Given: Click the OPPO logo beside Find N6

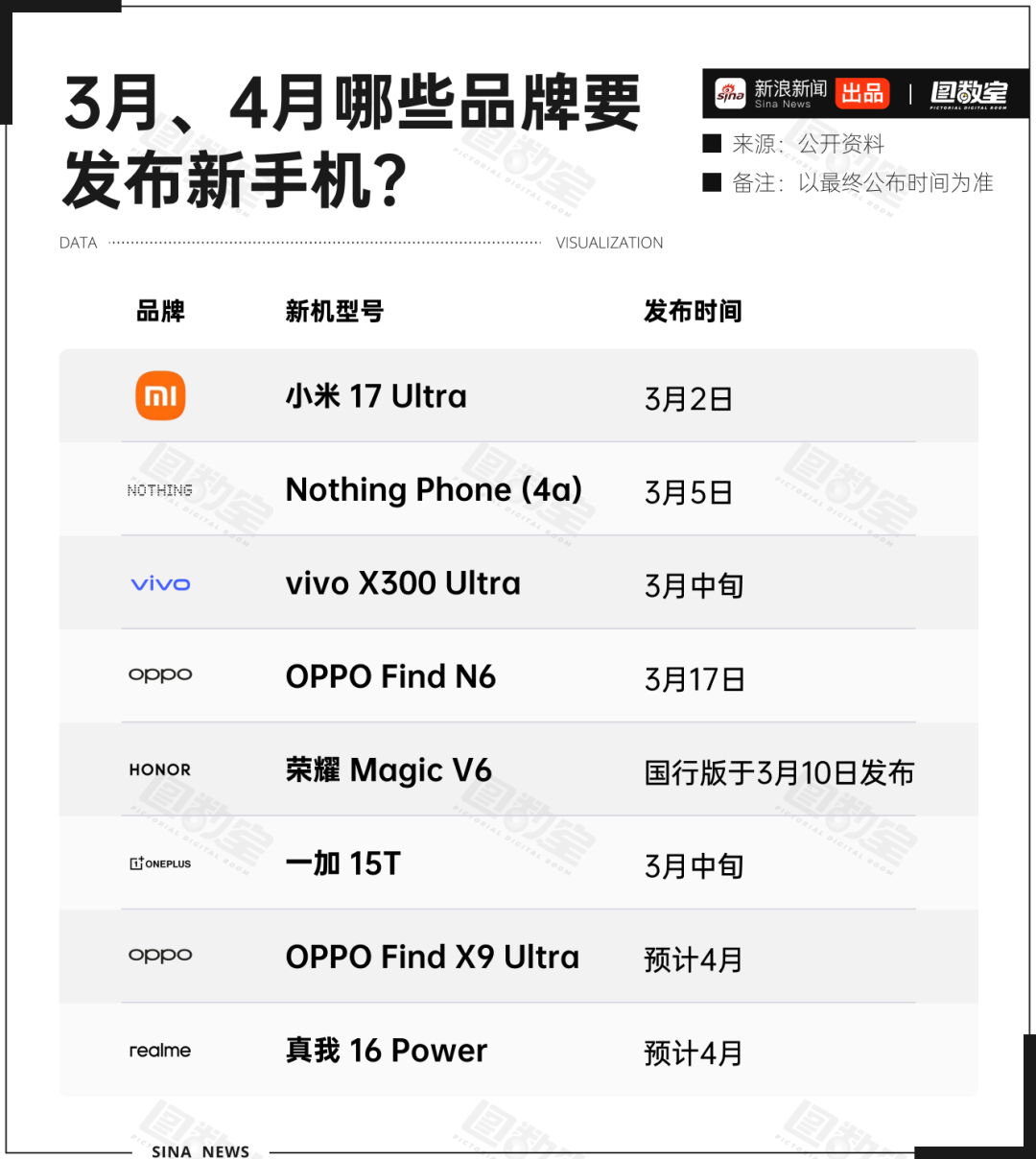Looking at the screenshot, I should [x=160, y=675].
